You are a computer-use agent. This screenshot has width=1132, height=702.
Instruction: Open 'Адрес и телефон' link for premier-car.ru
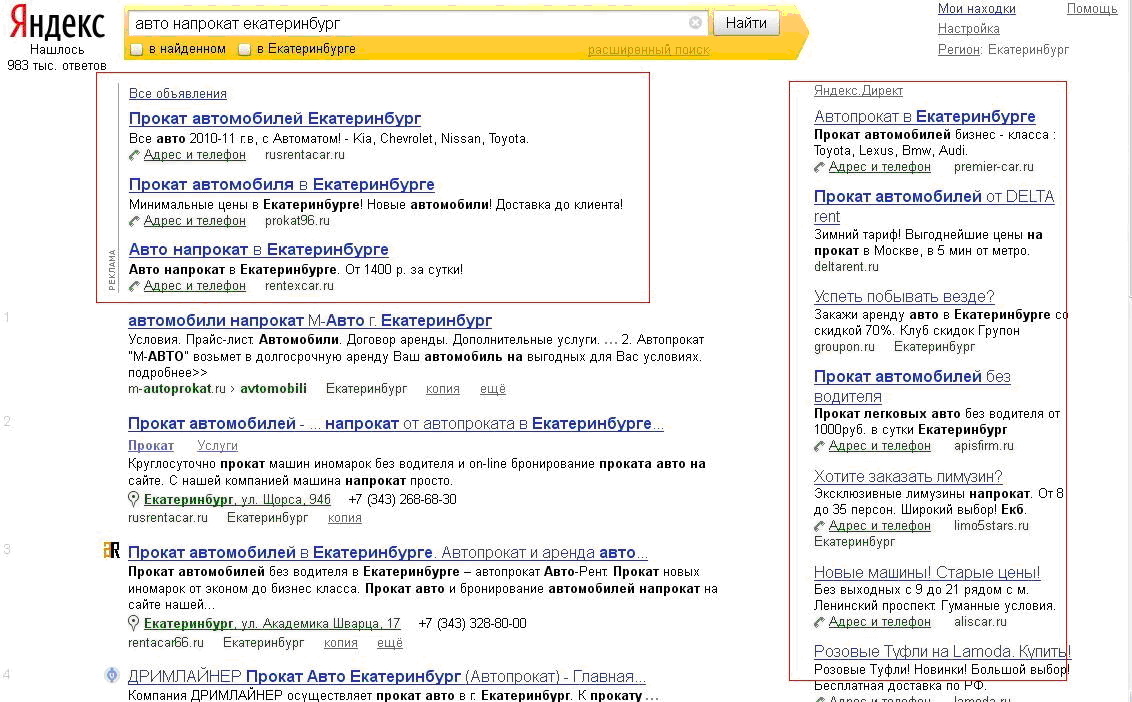tap(879, 168)
